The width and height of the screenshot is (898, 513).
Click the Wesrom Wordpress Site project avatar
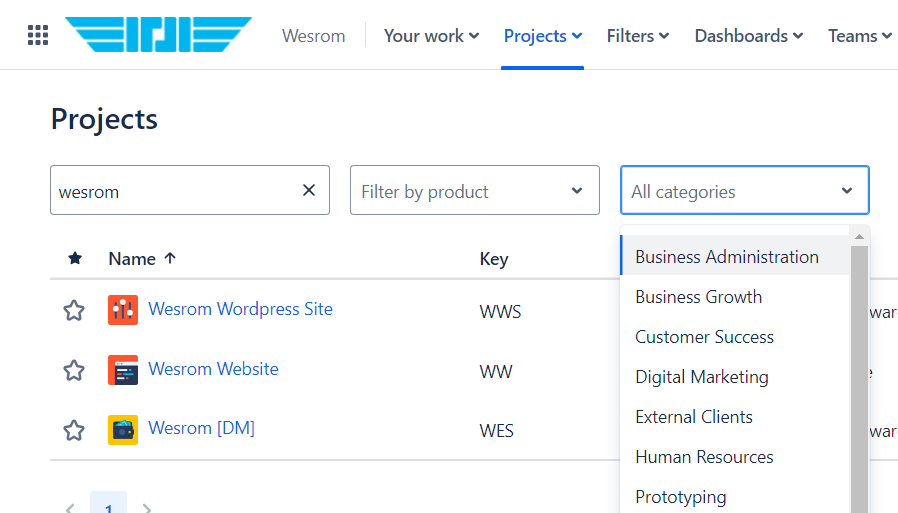[x=123, y=310]
